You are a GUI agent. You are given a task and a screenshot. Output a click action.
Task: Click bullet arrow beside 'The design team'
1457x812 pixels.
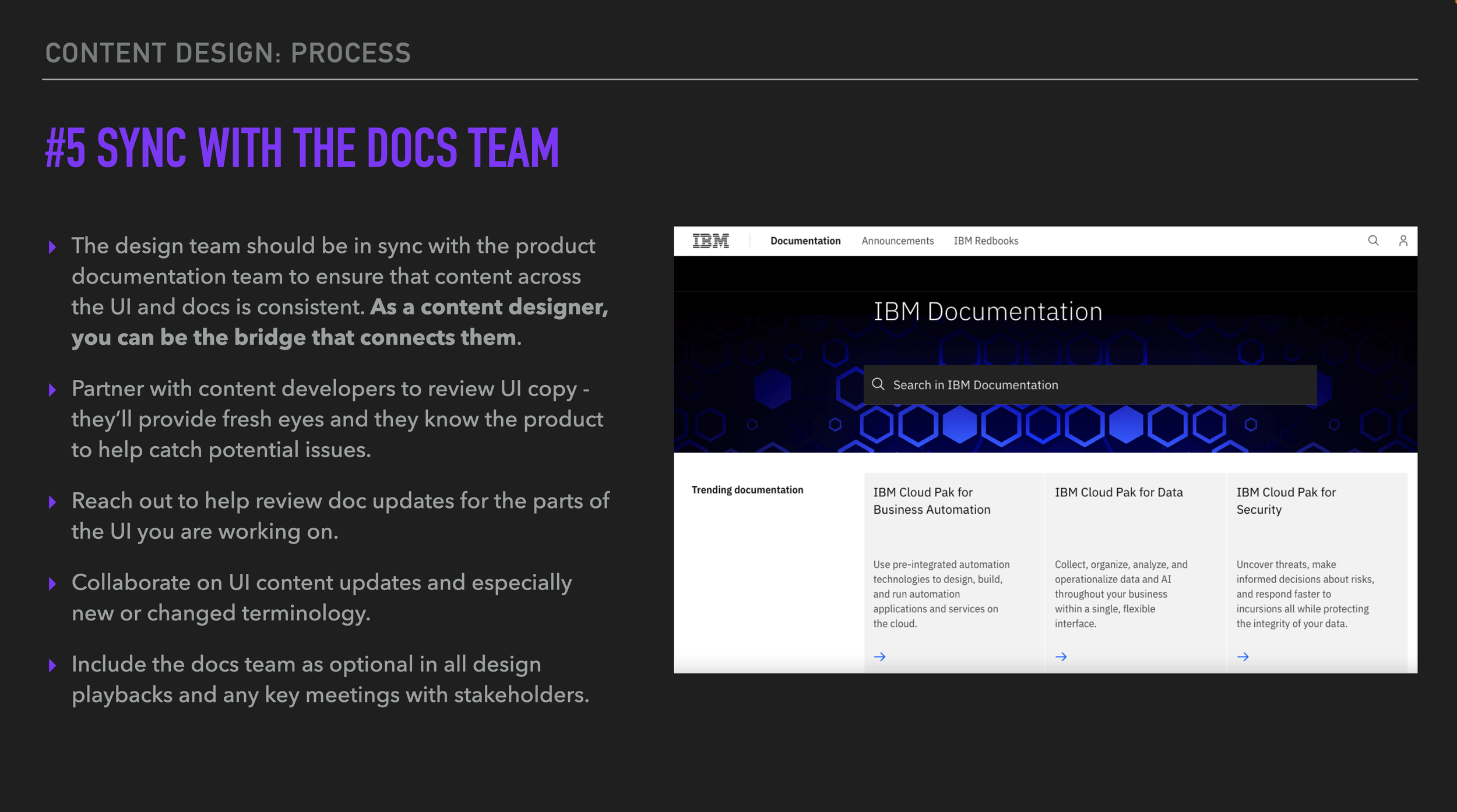coord(52,247)
